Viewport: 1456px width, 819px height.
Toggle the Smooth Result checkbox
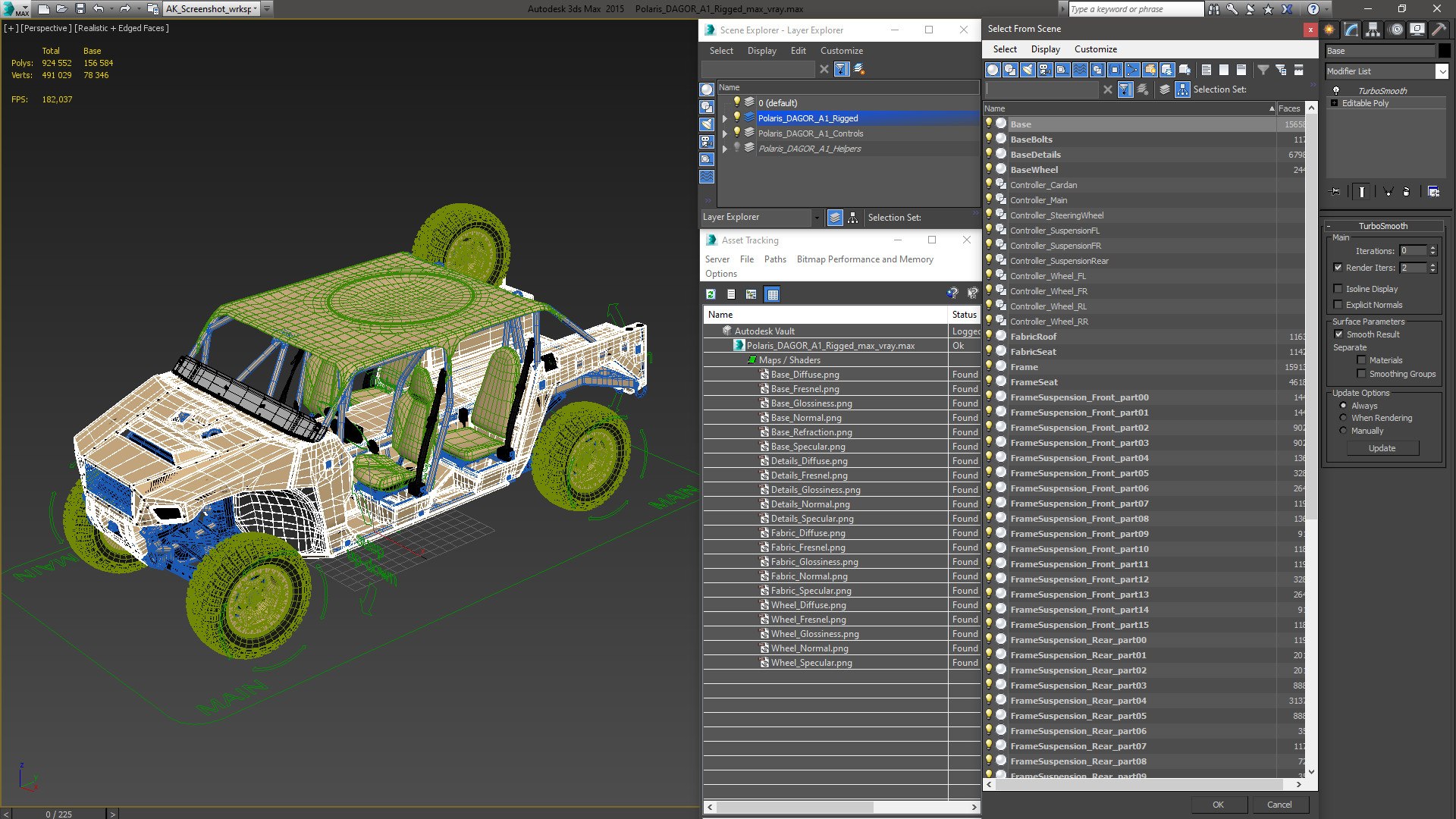[x=1338, y=334]
